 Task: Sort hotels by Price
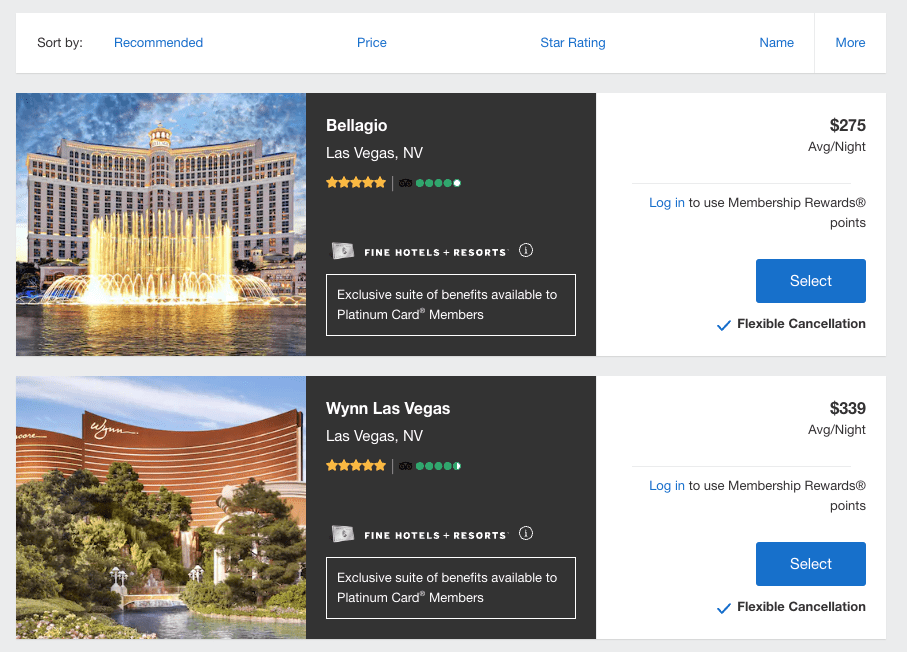point(371,42)
